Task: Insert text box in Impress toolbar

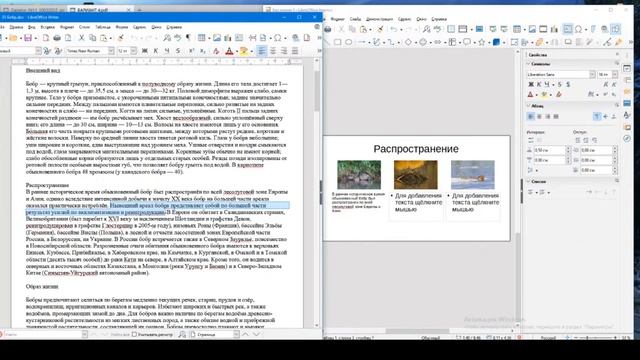Action: tap(568, 29)
